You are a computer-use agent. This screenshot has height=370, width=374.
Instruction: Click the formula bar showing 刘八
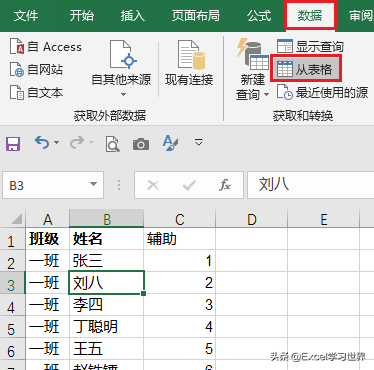[311, 185]
